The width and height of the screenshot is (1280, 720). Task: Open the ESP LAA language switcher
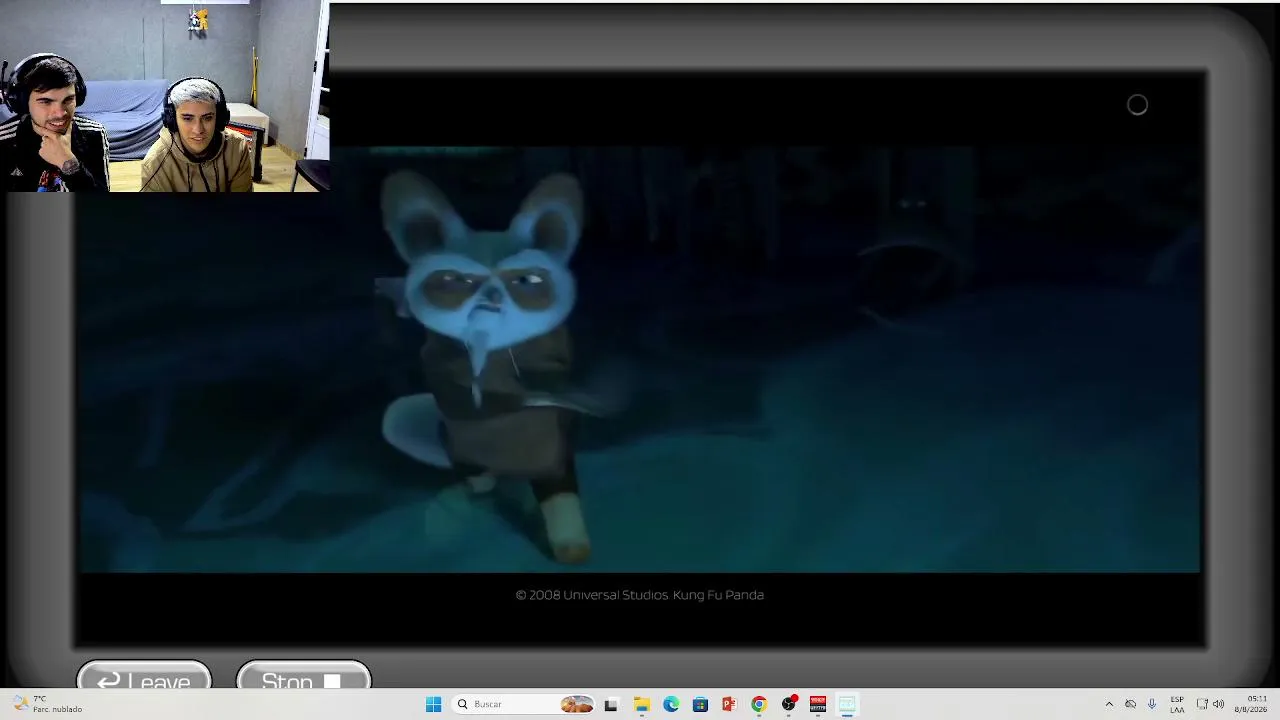tap(1177, 704)
